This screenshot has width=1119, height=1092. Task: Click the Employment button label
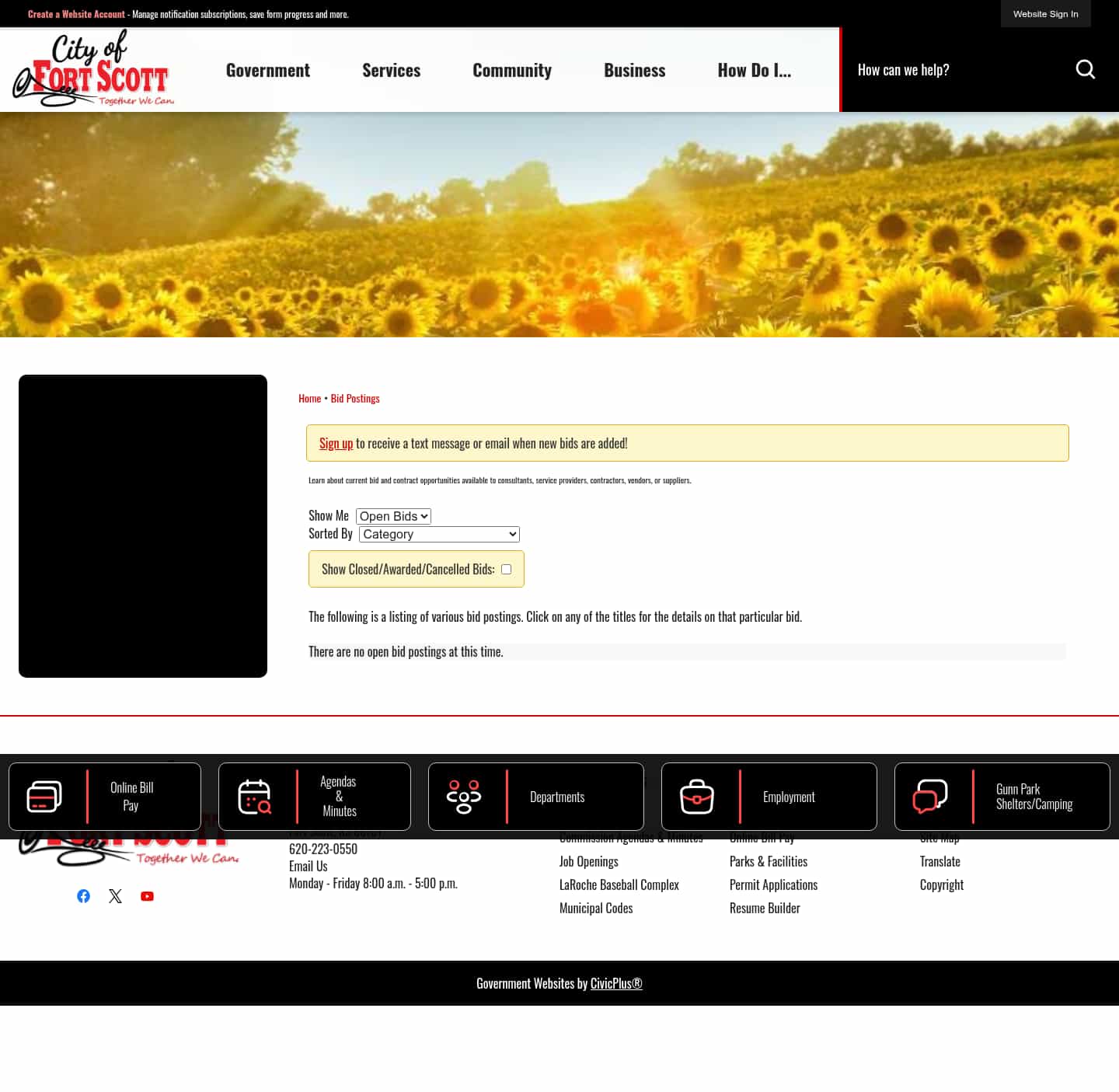click(789, 797)
